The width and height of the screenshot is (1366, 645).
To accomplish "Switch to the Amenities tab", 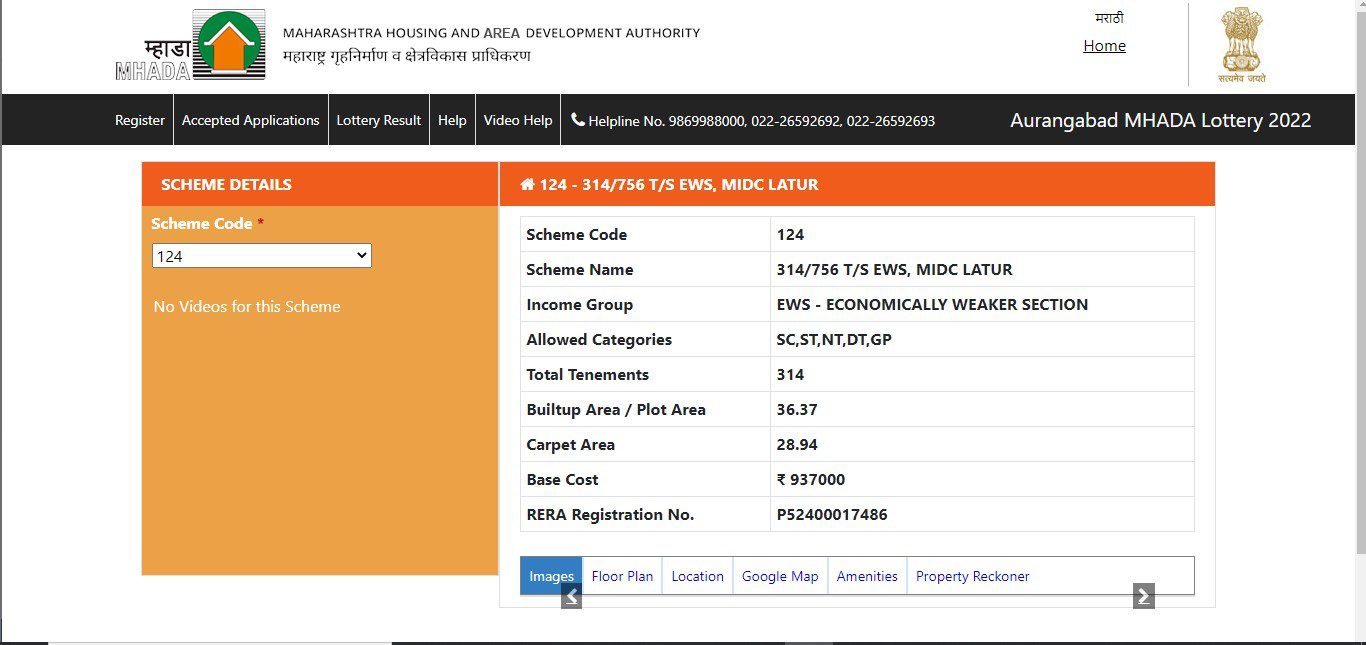I will click(x=867, y=576).
